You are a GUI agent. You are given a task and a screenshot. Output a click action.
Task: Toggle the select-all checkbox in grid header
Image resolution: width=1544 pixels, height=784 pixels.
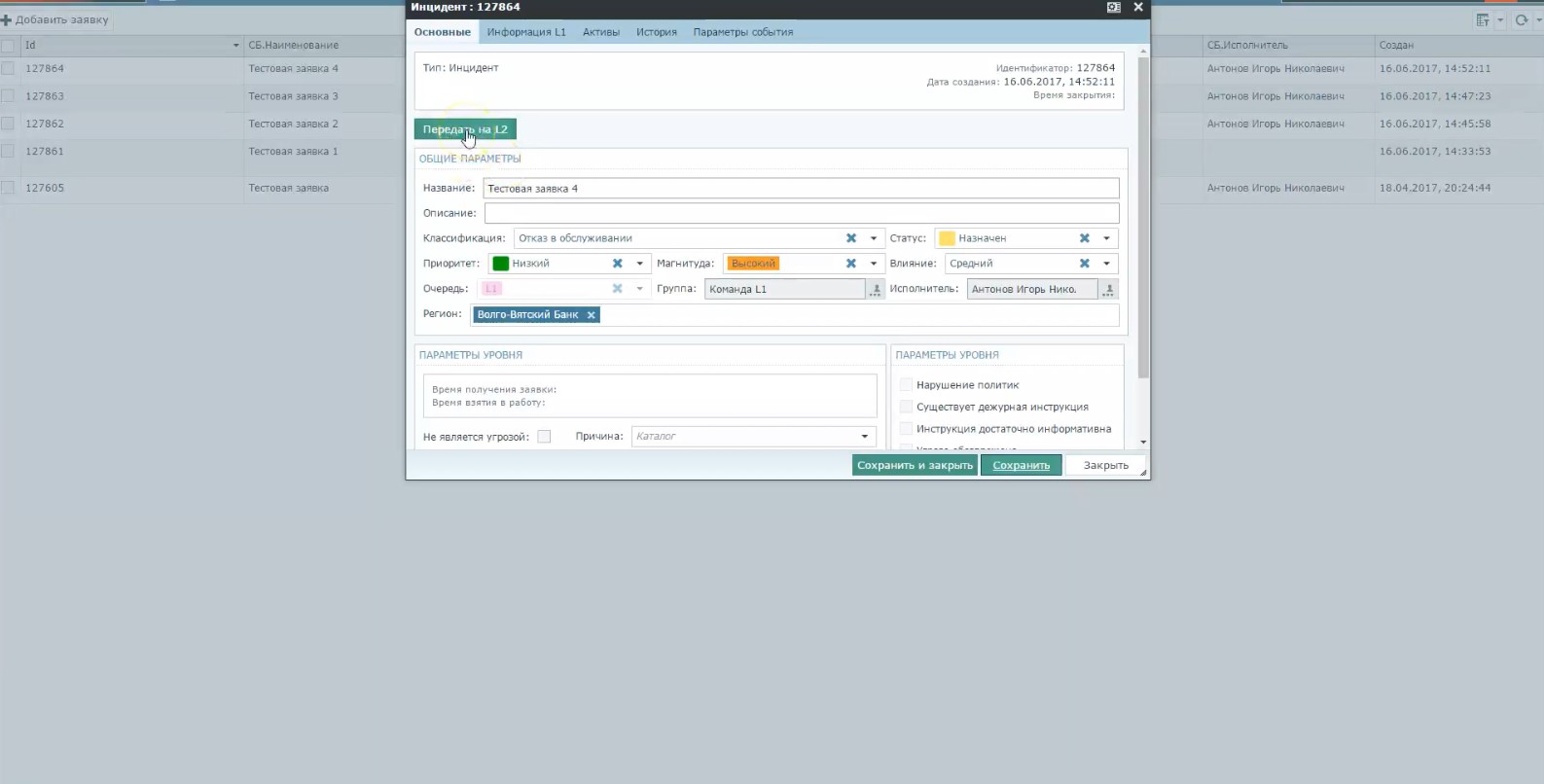tap(8, 46)
